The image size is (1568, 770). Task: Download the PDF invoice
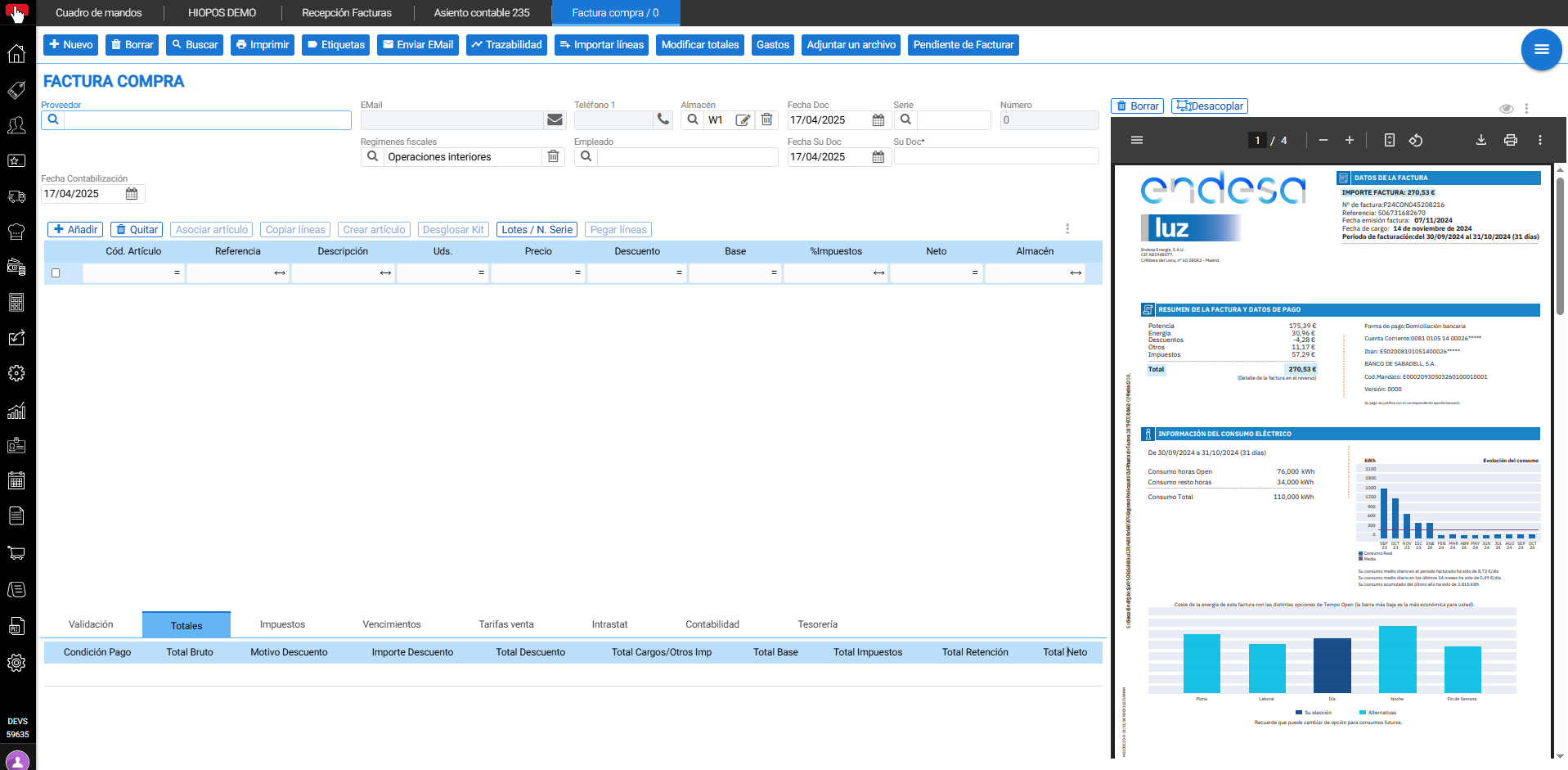point(1481,141)
